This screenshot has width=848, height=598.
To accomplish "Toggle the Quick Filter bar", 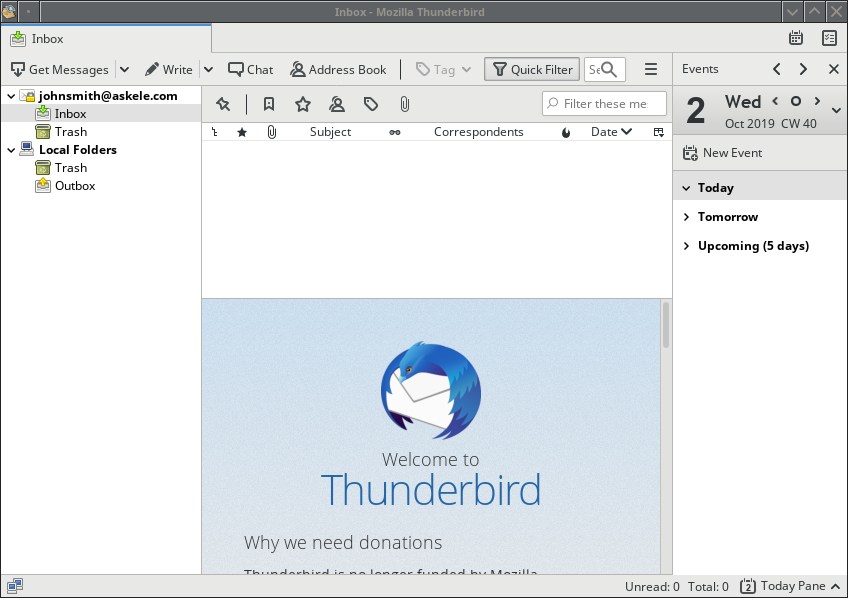I will pyautogui.click(x=531, y=69).
